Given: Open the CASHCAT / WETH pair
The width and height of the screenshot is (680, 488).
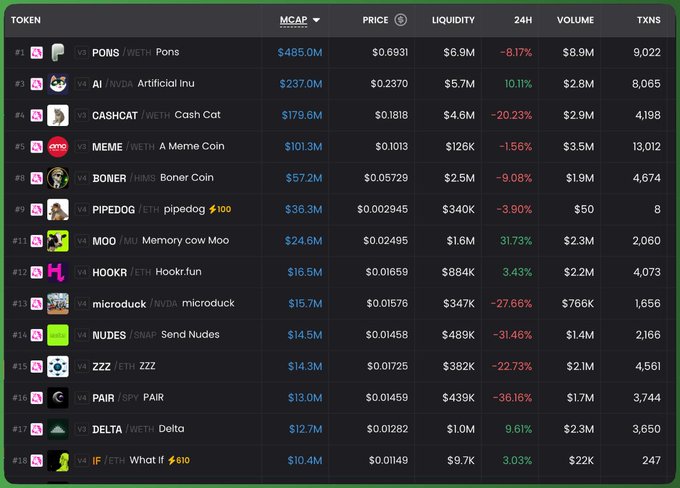Looking at the screenshot, I should [x=156, y=115].
